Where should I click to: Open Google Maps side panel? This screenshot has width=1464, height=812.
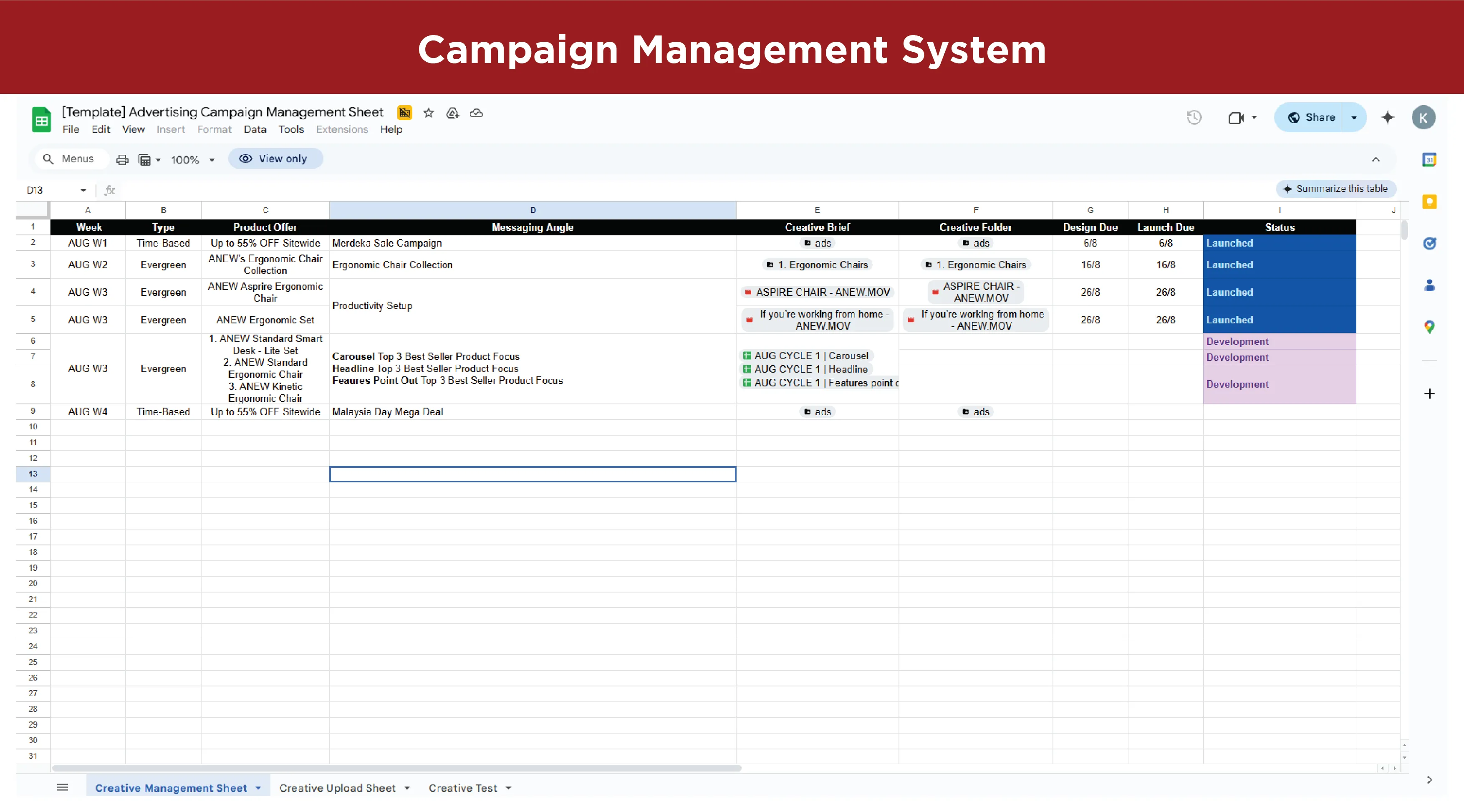pyautogui.click(x=1429, y=327)
